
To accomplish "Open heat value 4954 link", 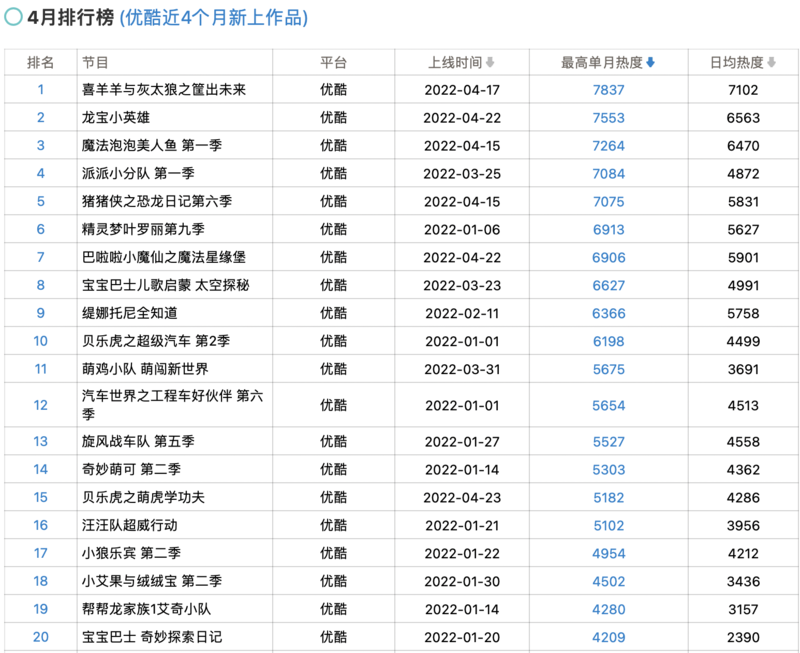I will click(608, 554).
